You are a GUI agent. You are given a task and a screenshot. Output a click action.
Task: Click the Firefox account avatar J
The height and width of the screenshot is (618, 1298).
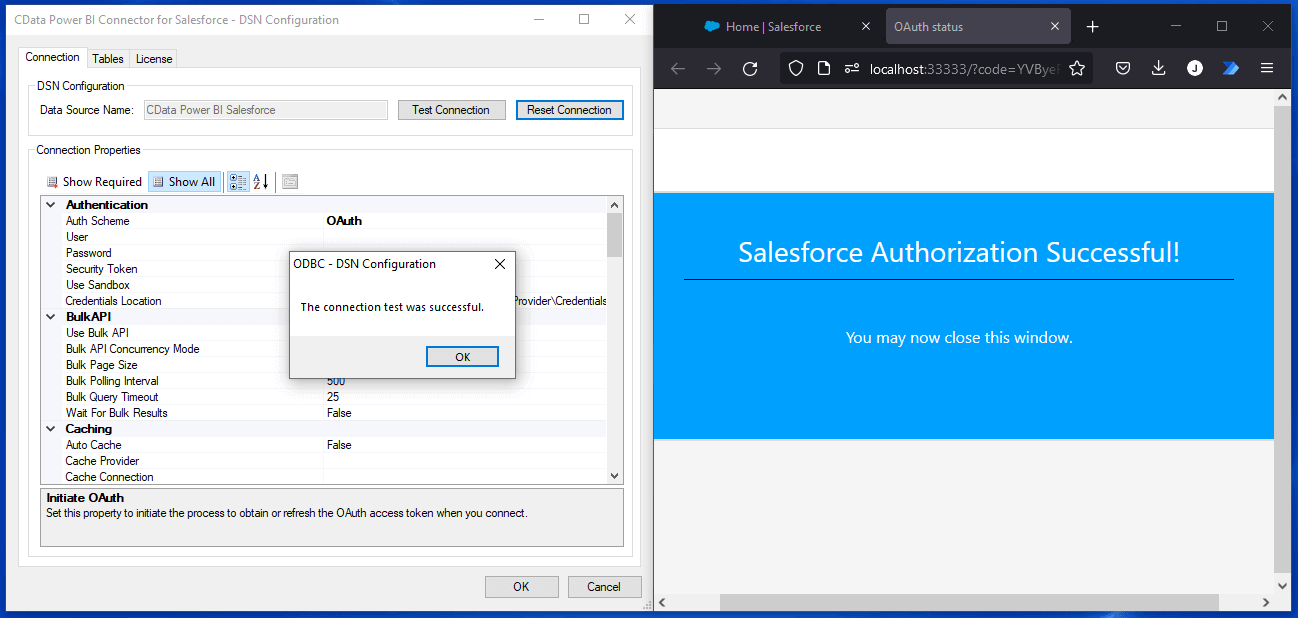point(1194,68)
